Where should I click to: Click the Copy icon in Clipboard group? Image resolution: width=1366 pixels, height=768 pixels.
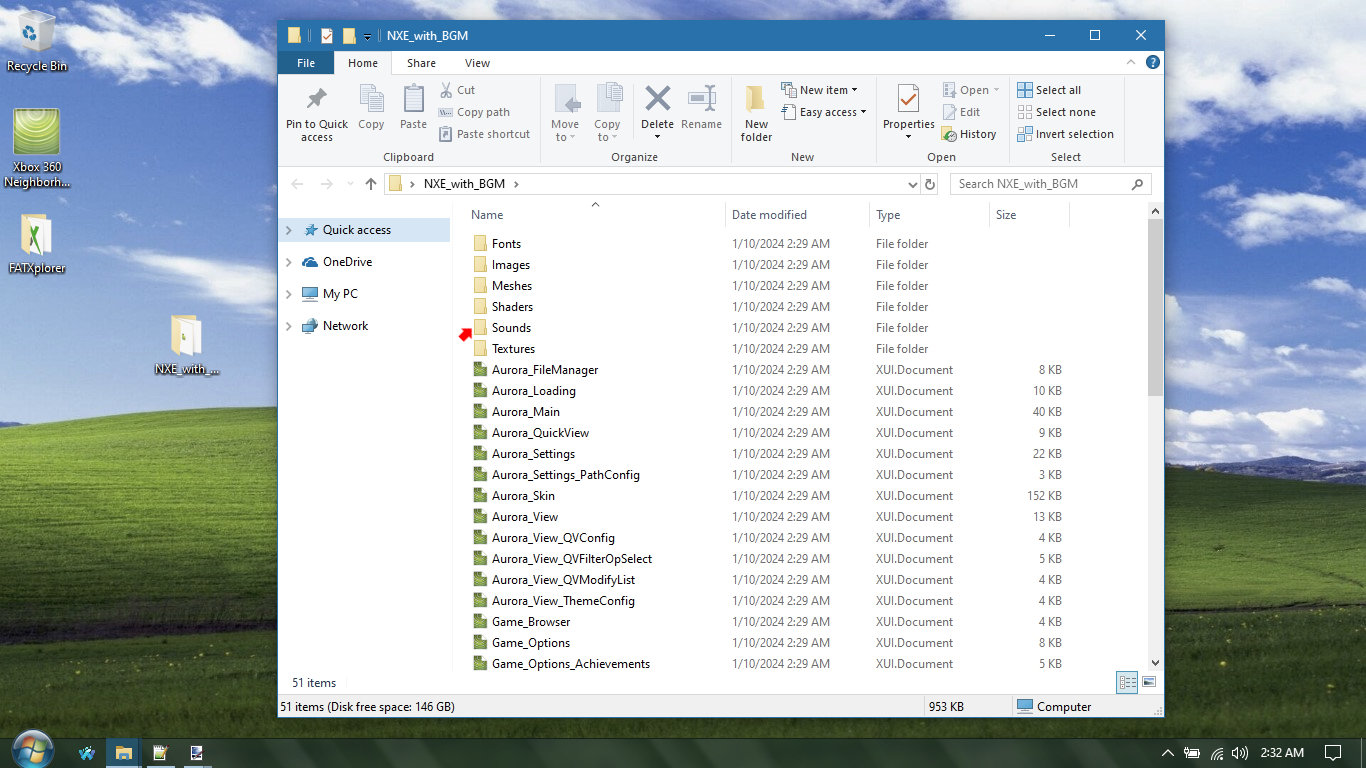(371, 99)
